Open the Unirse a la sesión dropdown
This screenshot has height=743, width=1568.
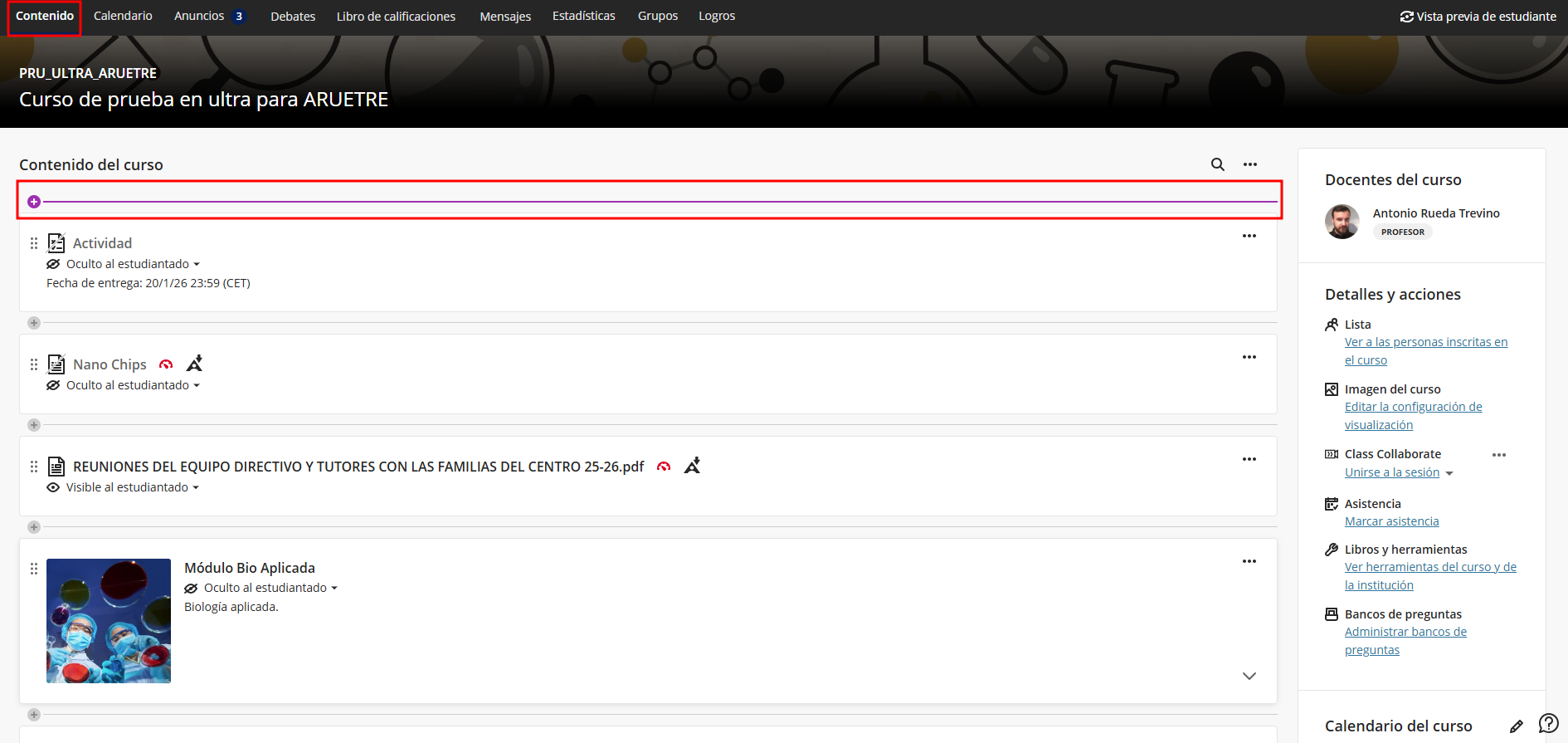1449,473
